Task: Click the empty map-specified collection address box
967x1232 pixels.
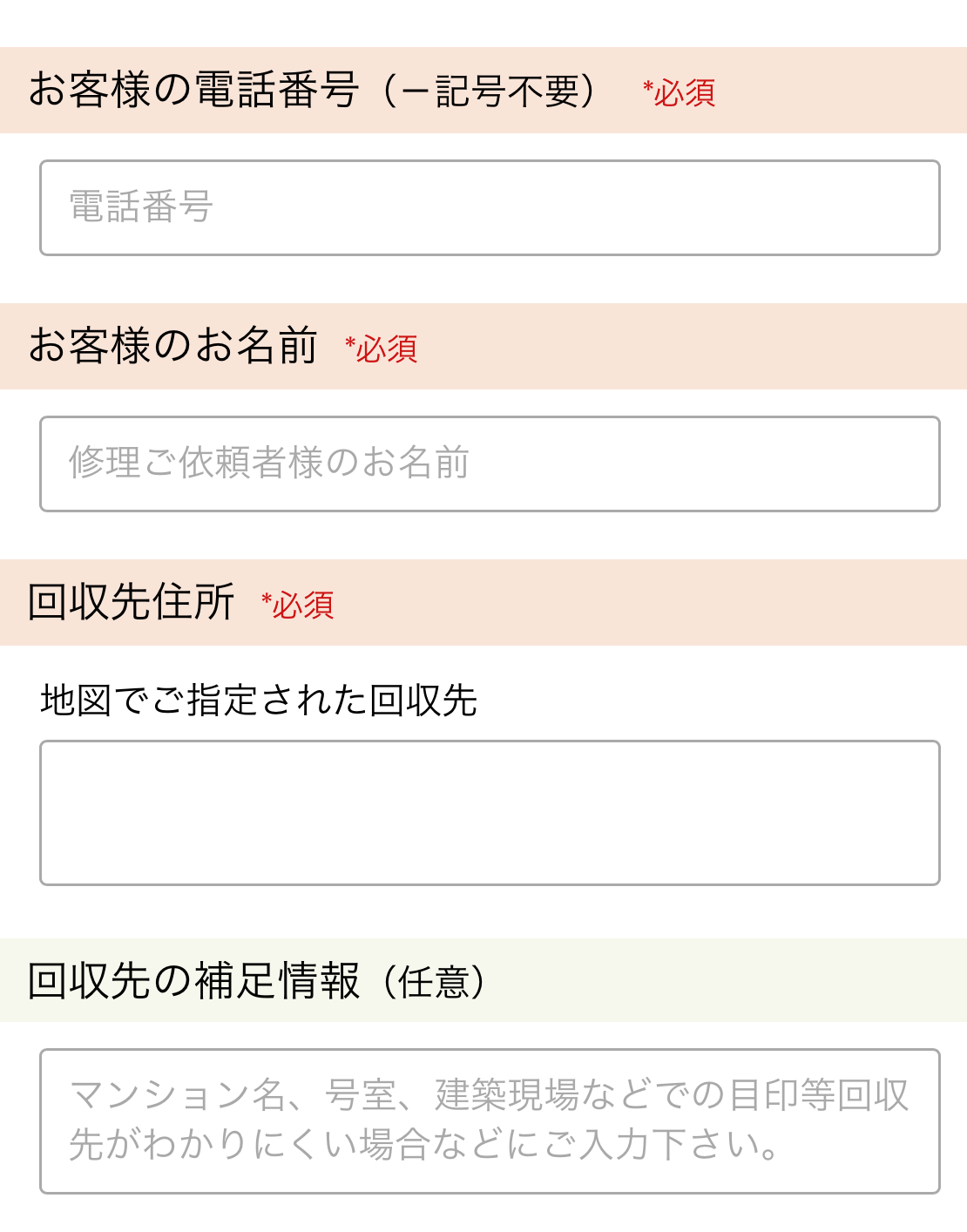Action: pos(490,813)
